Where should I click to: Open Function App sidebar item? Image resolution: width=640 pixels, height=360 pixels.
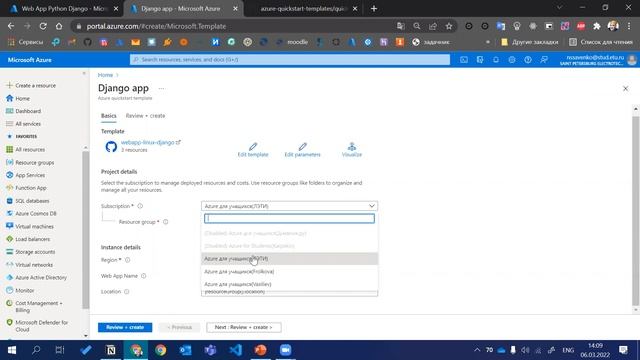(27, 188)
